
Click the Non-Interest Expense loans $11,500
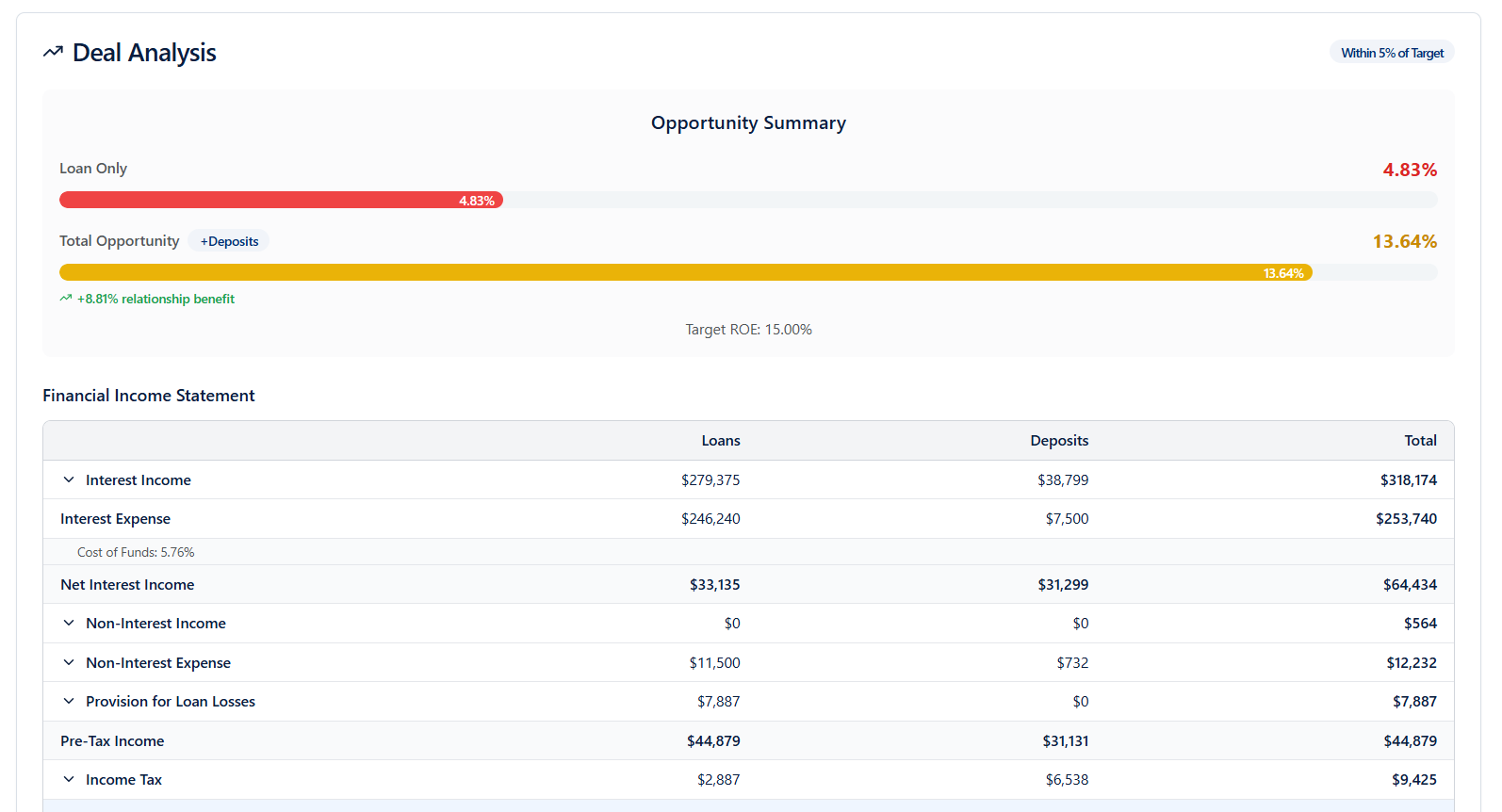[x=714, y=663]
